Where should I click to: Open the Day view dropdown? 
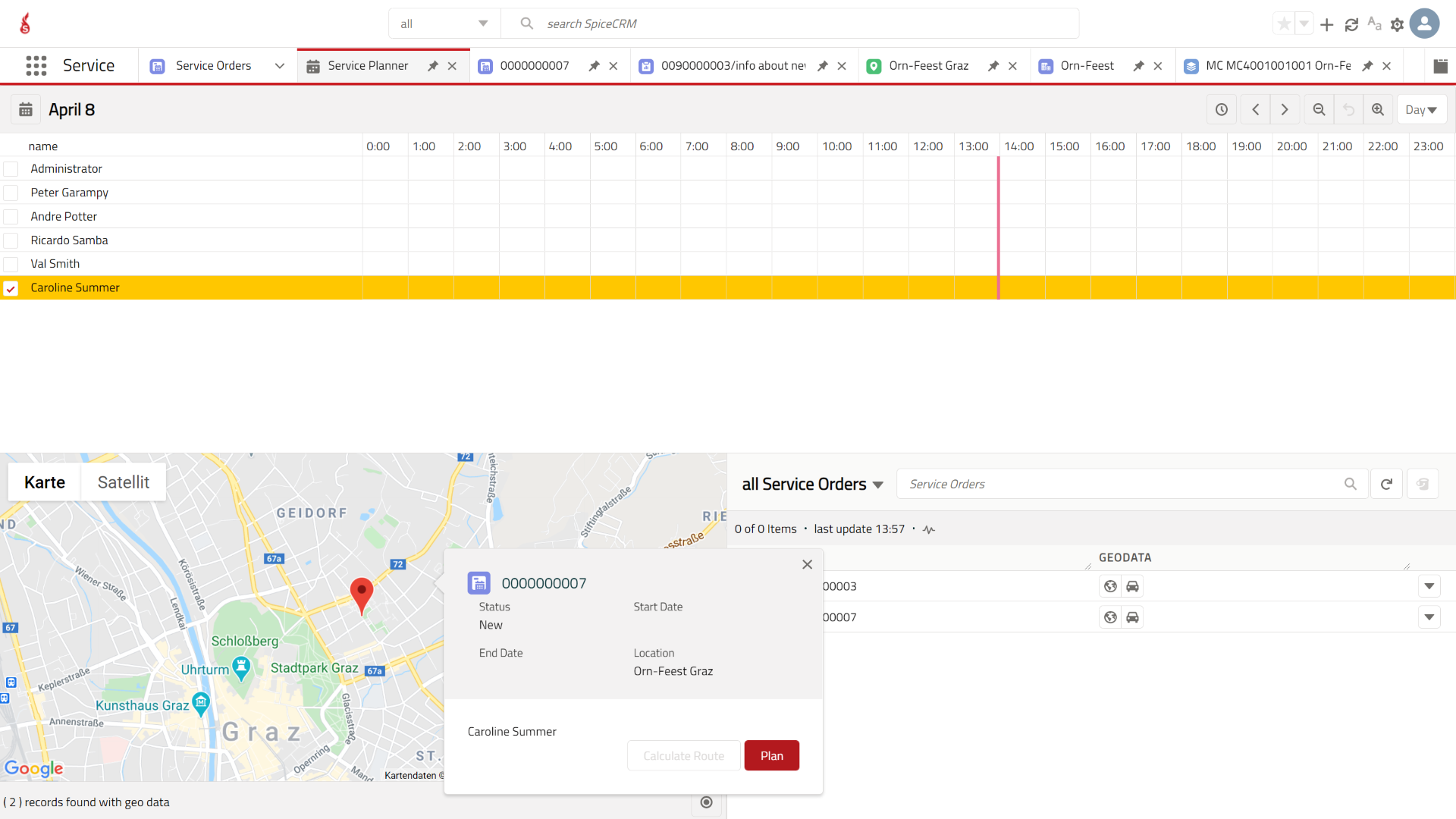coord(1421,110)
